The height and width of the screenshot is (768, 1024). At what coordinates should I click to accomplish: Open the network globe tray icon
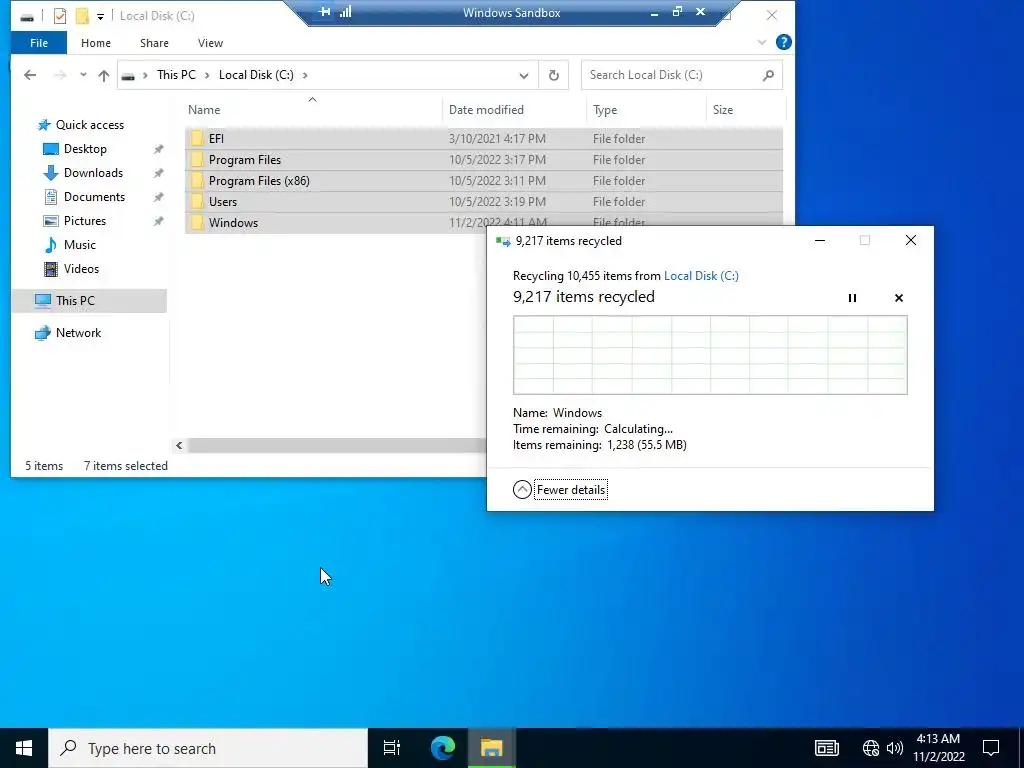tap(871, 748)
